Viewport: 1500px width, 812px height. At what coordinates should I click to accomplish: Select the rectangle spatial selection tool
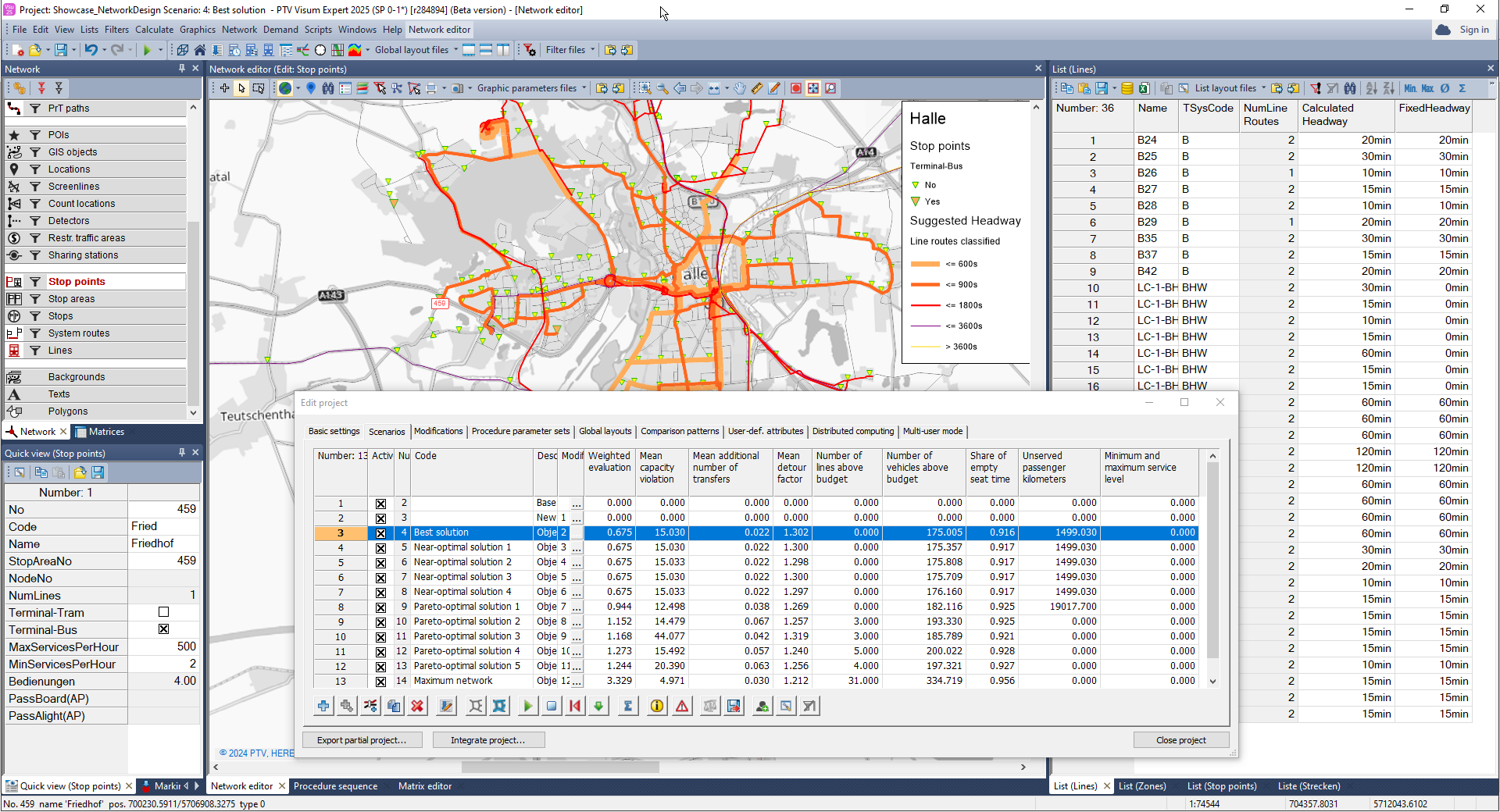coord(259,88)
